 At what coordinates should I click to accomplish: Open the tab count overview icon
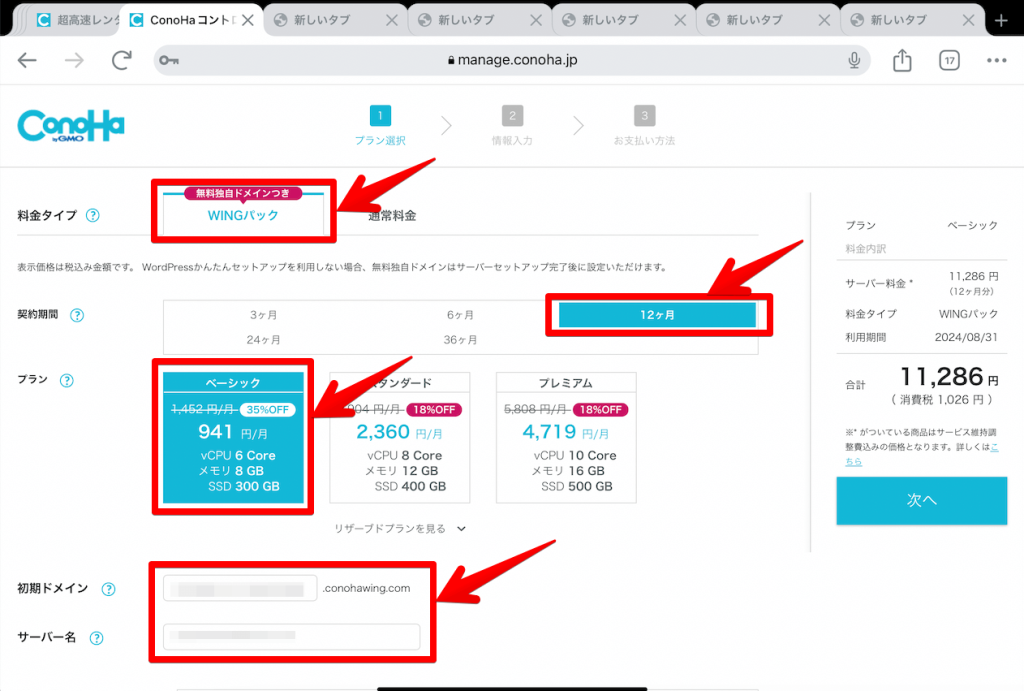coord(949,61)
